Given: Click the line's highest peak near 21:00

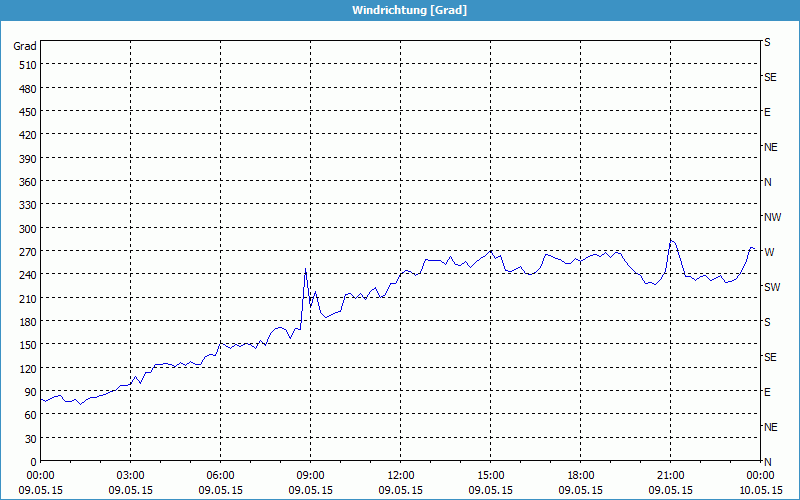Looking at the screenshot, I should click(x=672, y=240).
